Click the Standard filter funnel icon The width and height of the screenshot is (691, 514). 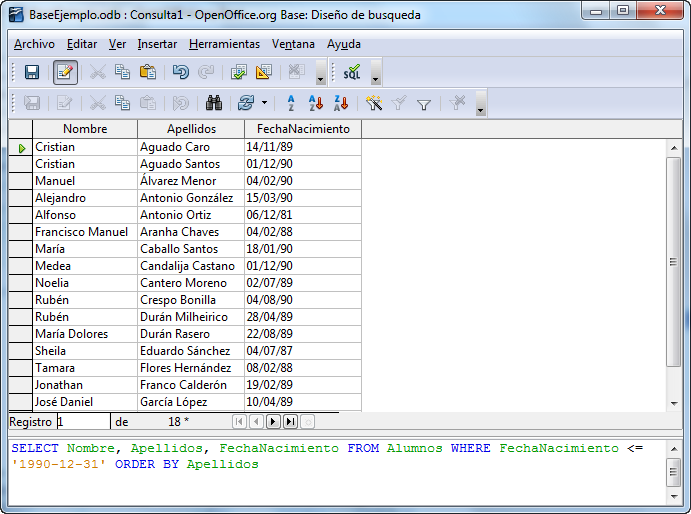[x=424, y=104]
